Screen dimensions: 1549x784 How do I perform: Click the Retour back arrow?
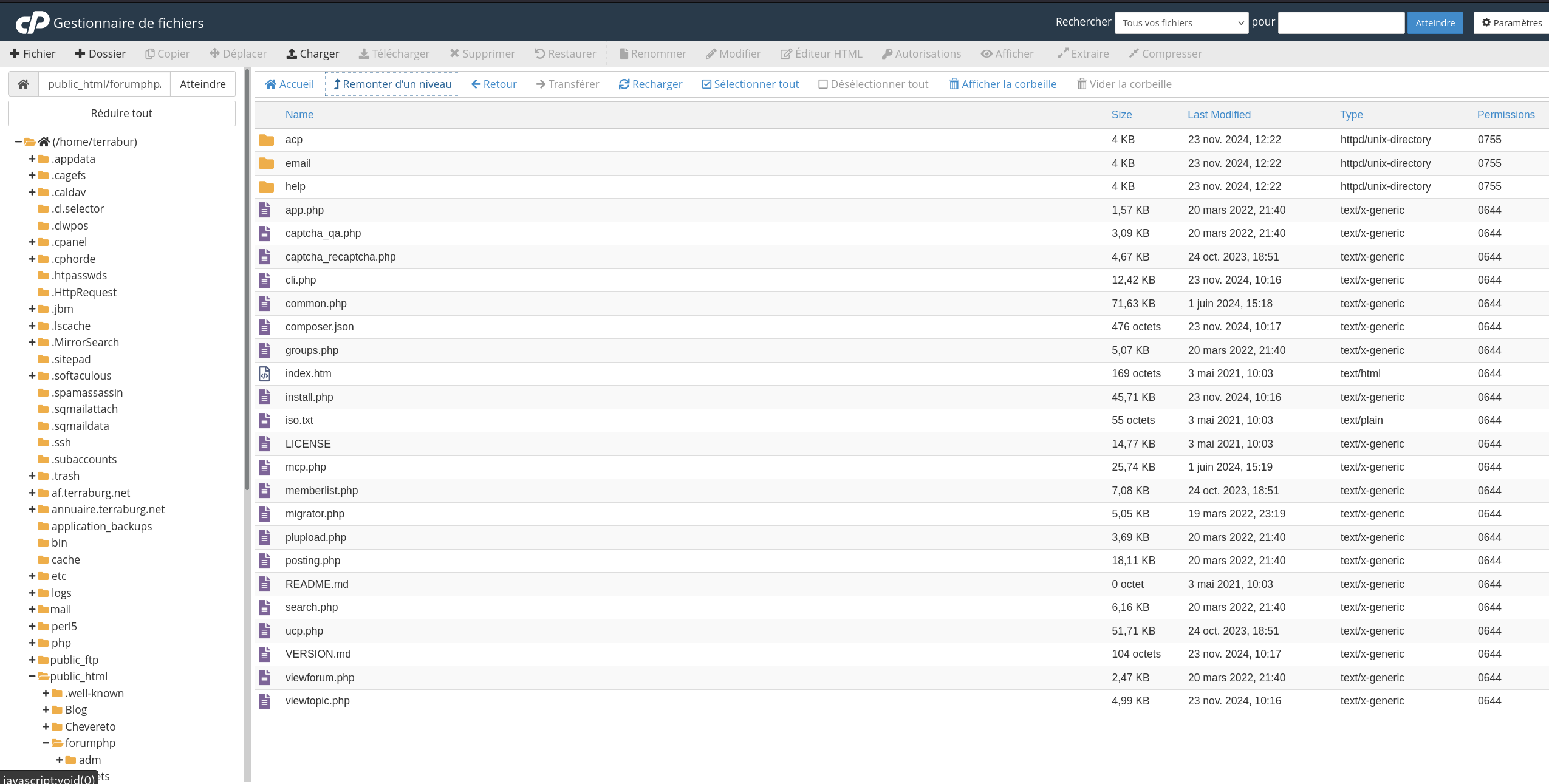[476, 84]
